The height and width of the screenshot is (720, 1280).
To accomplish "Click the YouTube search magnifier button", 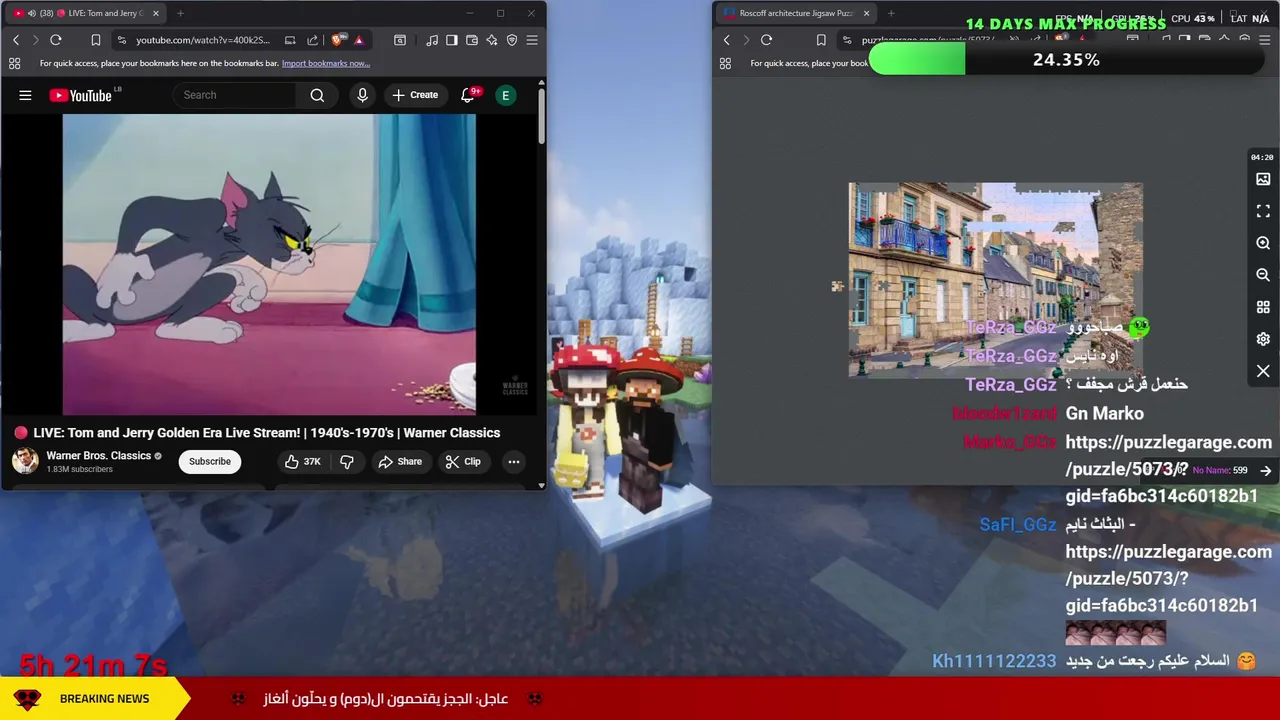I will pyautogui.click(x=317, y=95).
